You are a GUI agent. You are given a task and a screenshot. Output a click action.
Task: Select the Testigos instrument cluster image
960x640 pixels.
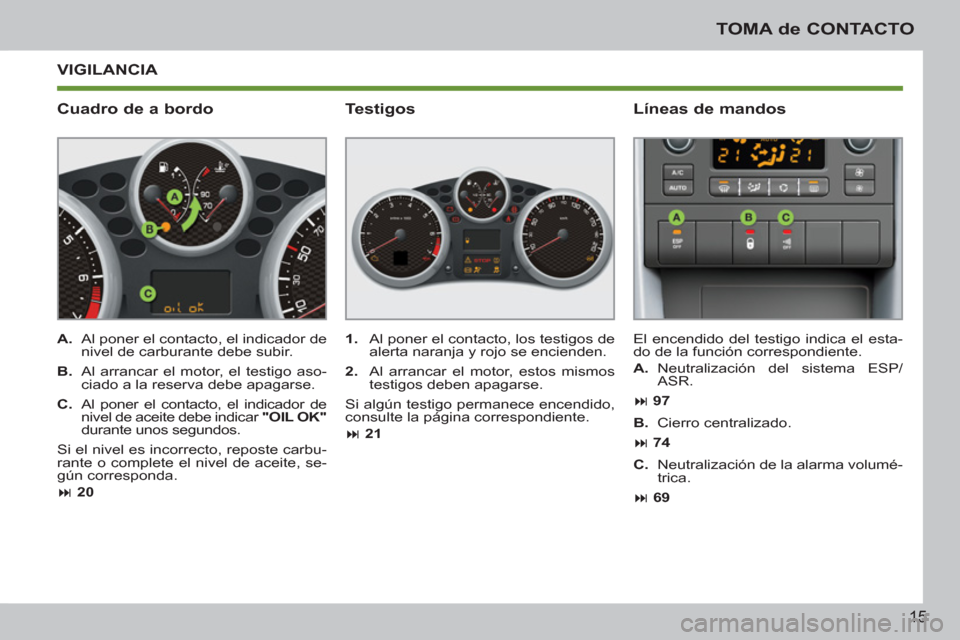click(x=479, y=228)
